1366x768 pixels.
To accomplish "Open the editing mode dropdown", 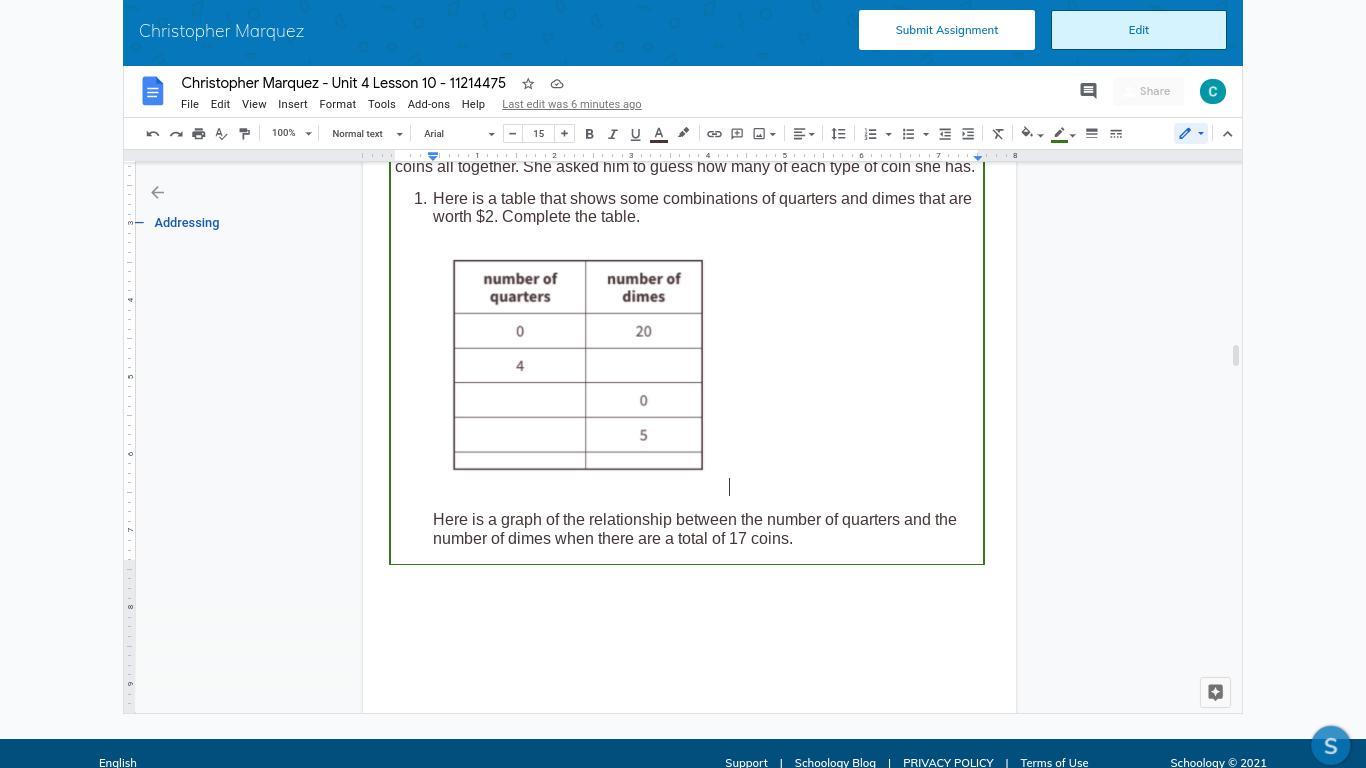I will point(1191,134).
